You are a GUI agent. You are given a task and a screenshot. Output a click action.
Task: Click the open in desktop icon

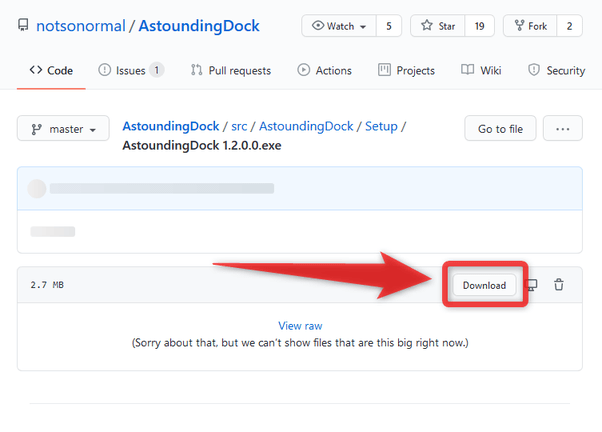coord(532,285)
